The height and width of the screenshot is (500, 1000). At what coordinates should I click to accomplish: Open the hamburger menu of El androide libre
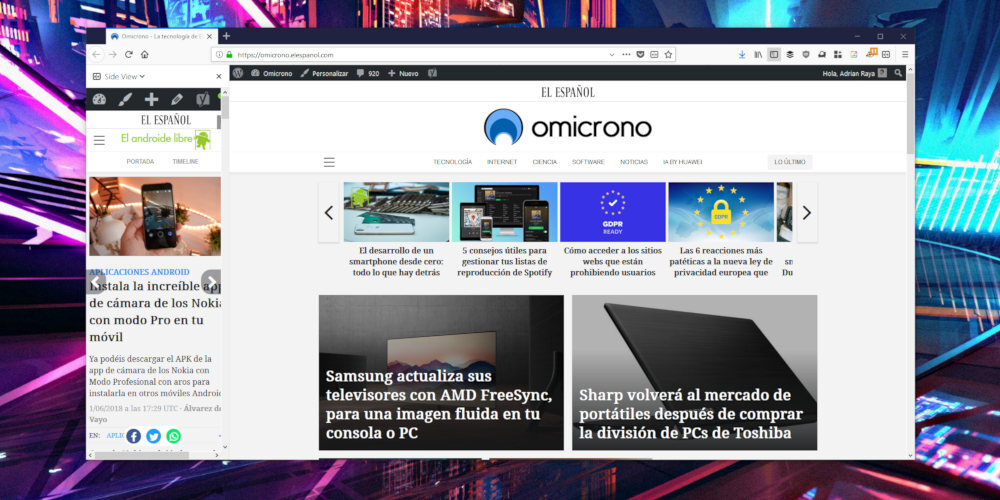pos(99,140)
